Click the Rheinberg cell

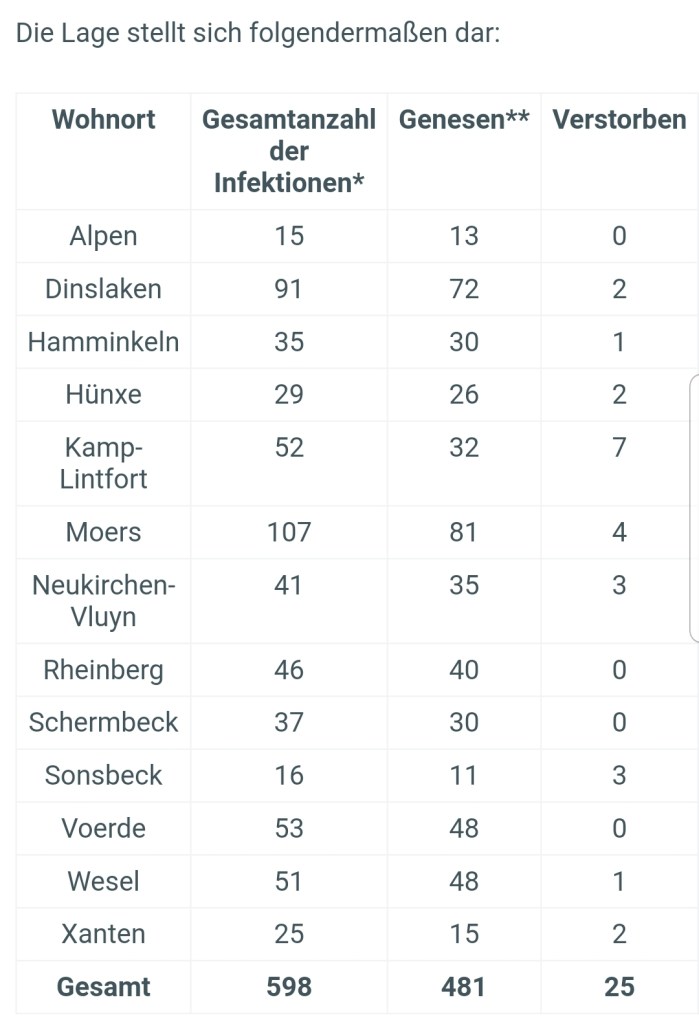(103, 670)
